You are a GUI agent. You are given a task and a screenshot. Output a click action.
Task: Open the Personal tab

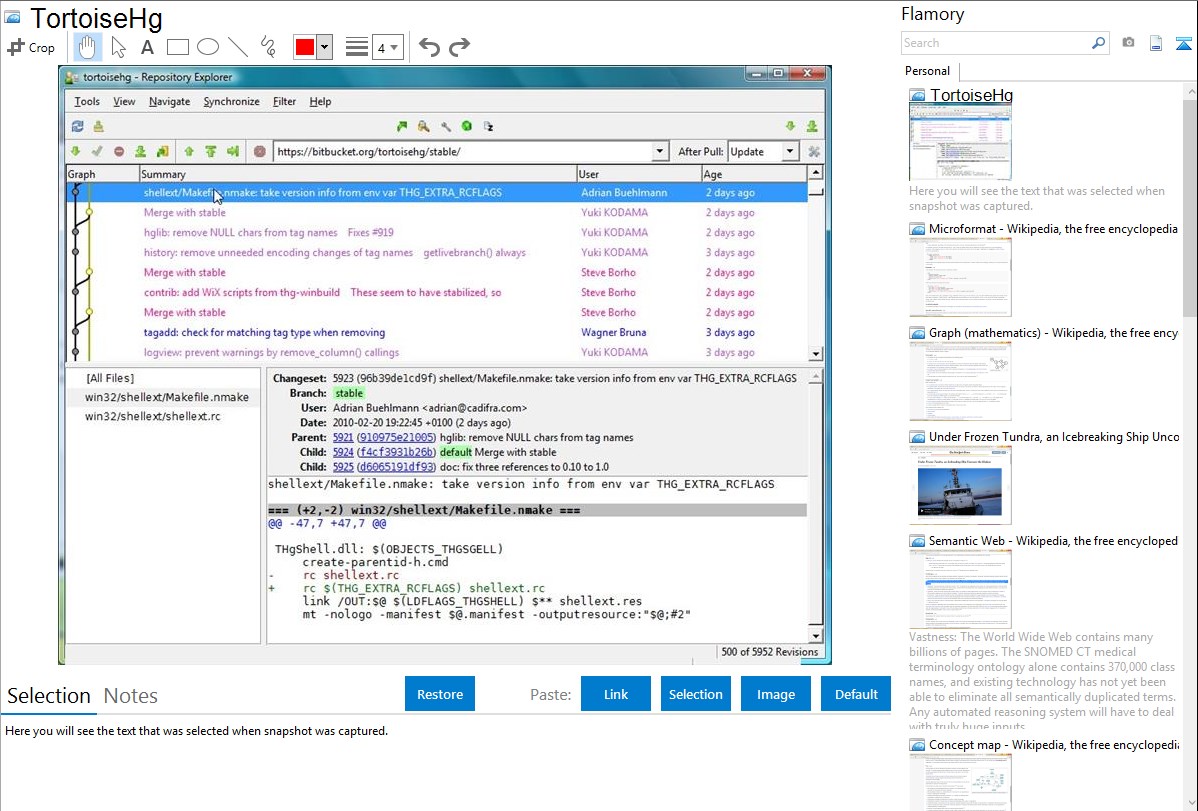[927, 71]
